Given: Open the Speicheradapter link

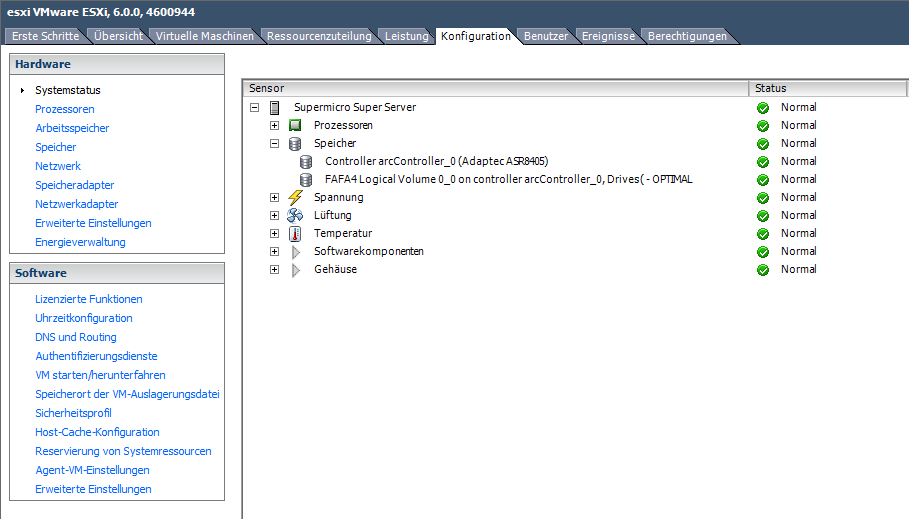Looking at the screenshot, I should 74,185.
